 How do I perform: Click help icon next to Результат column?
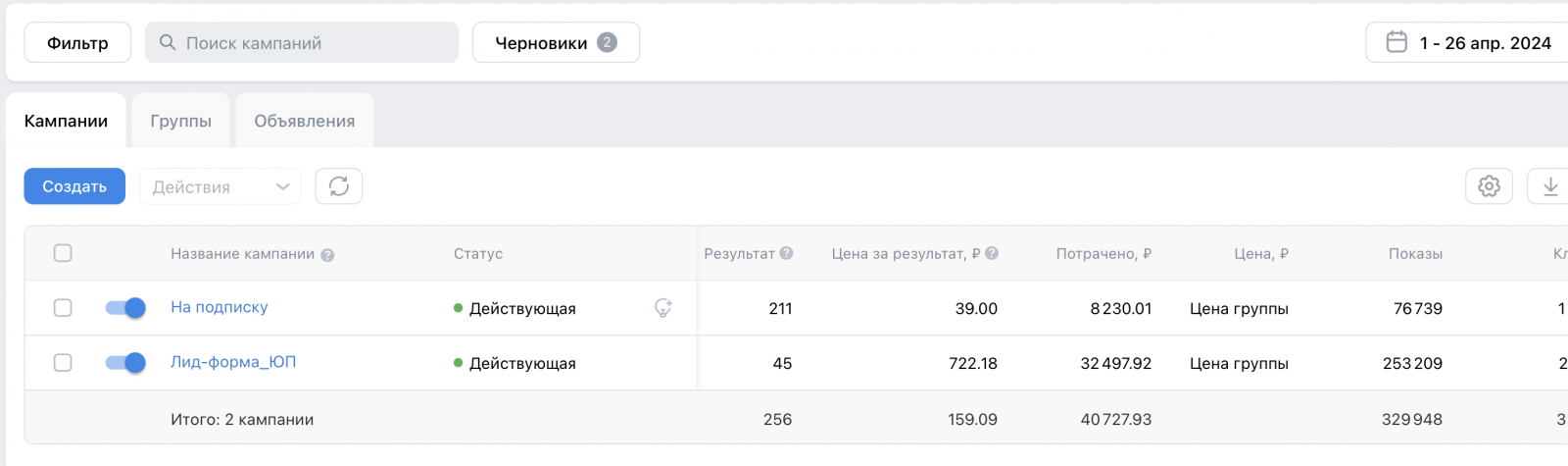pyautogui.click(x=787, y=253)
